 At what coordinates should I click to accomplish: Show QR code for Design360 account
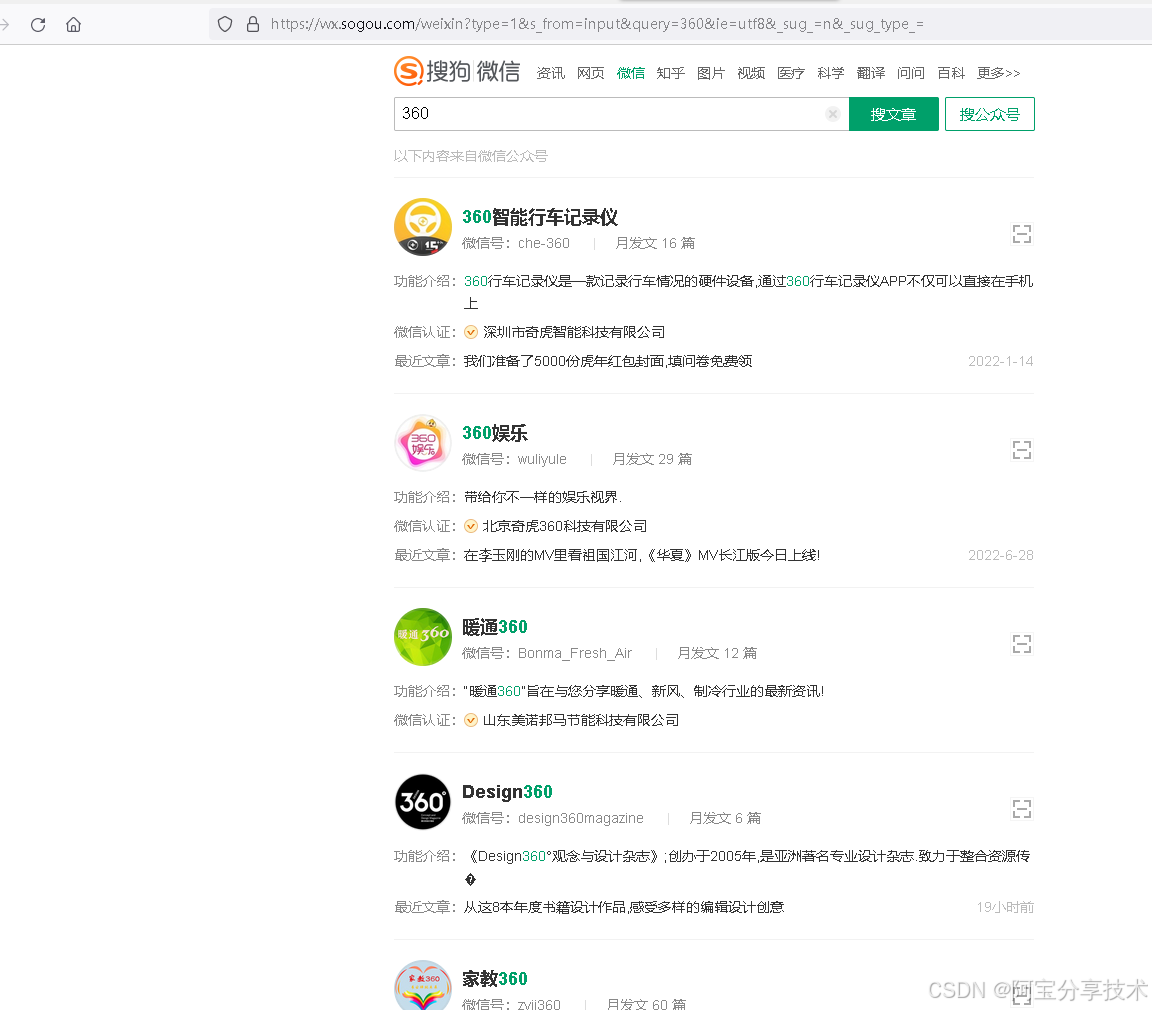point(1022,809)
